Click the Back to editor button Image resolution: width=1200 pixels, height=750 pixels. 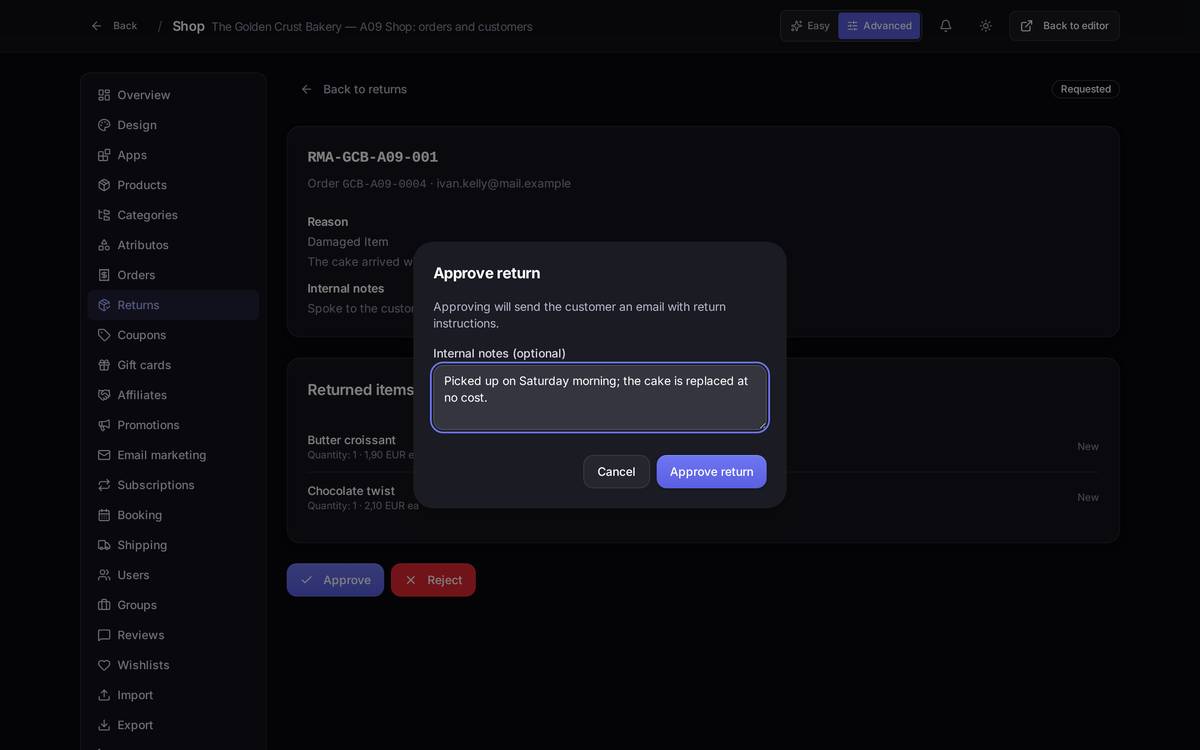1064,26
